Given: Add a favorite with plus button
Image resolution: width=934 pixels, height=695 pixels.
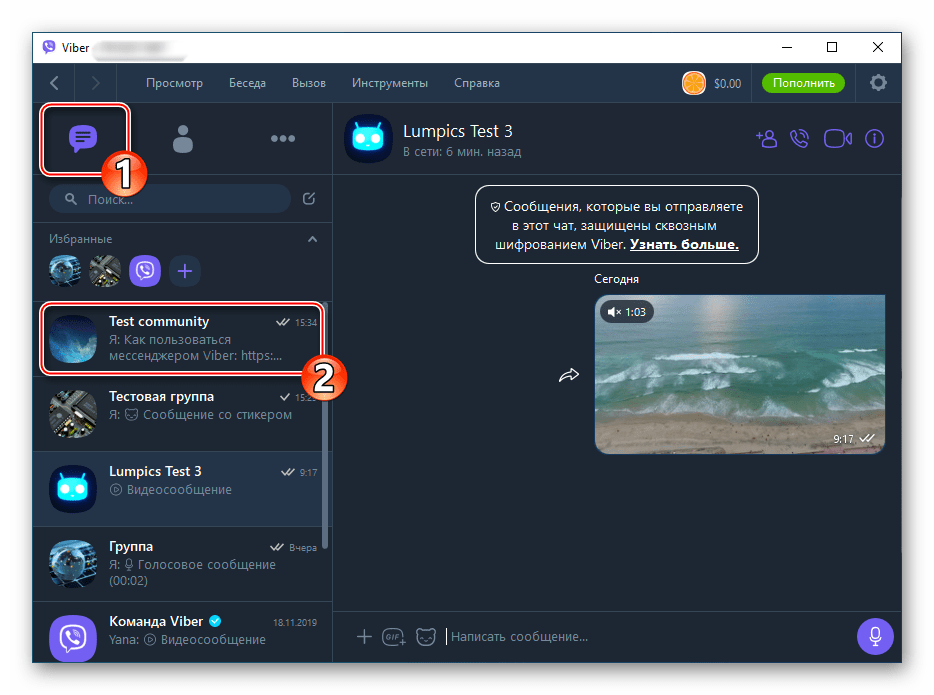Looking at the screenshot, I should point(185,271).
